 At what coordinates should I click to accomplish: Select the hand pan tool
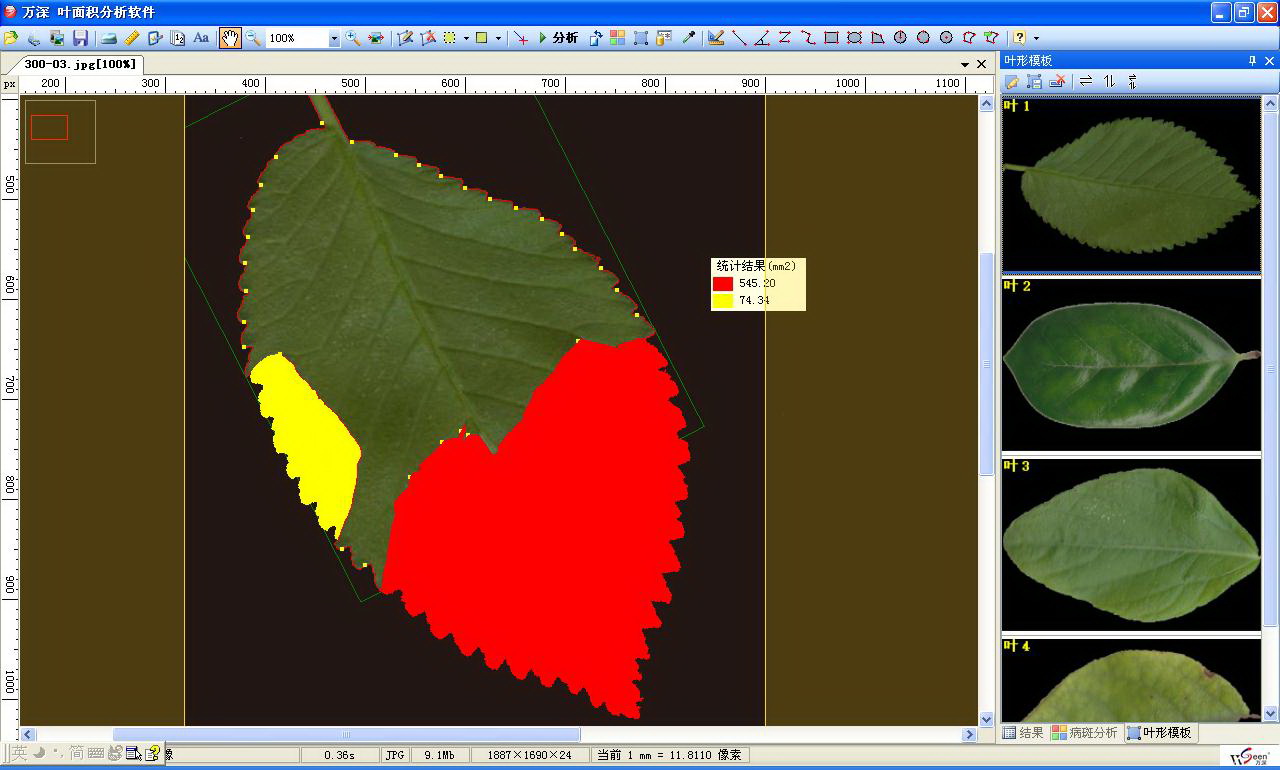230,38
